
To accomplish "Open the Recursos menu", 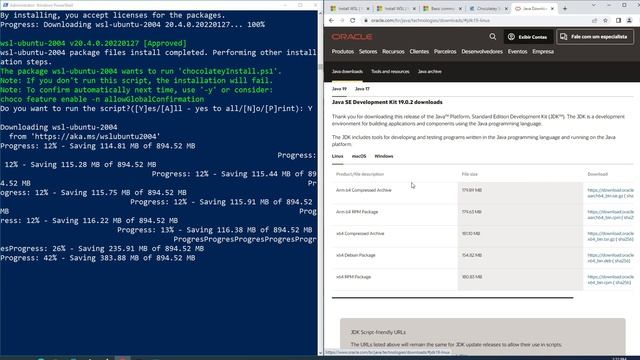I will pos(393,52).
